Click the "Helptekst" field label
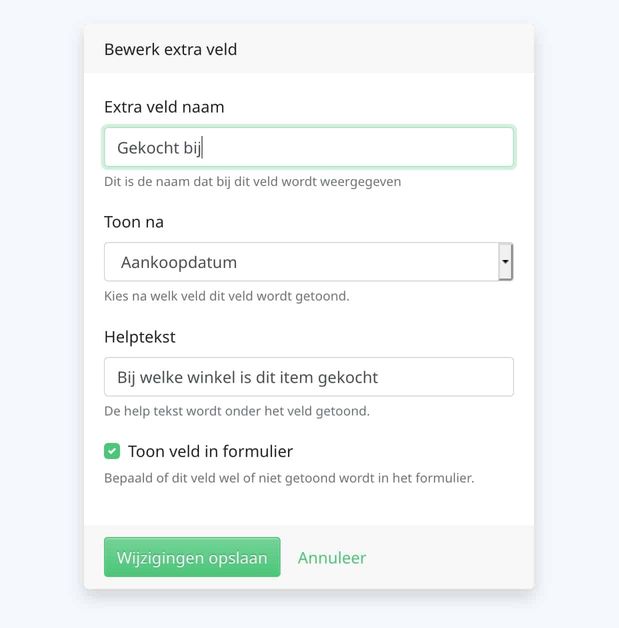The width and height of the screenshot is (619, 628). point(140,337)
